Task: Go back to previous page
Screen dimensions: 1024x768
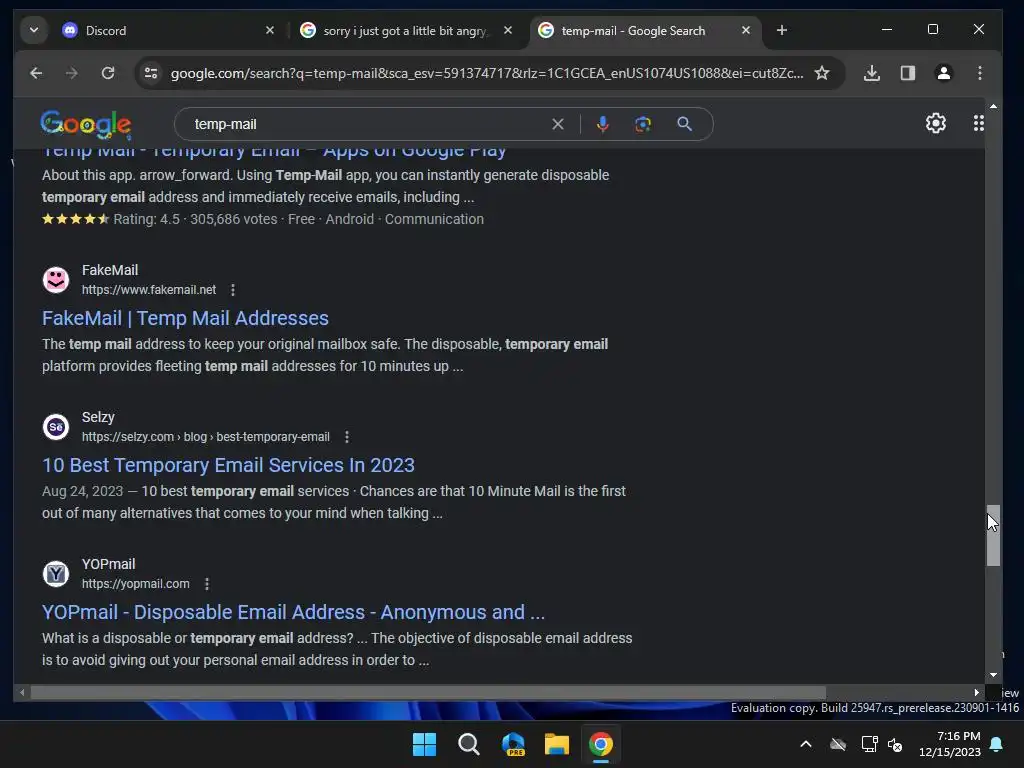Action: 36,73
